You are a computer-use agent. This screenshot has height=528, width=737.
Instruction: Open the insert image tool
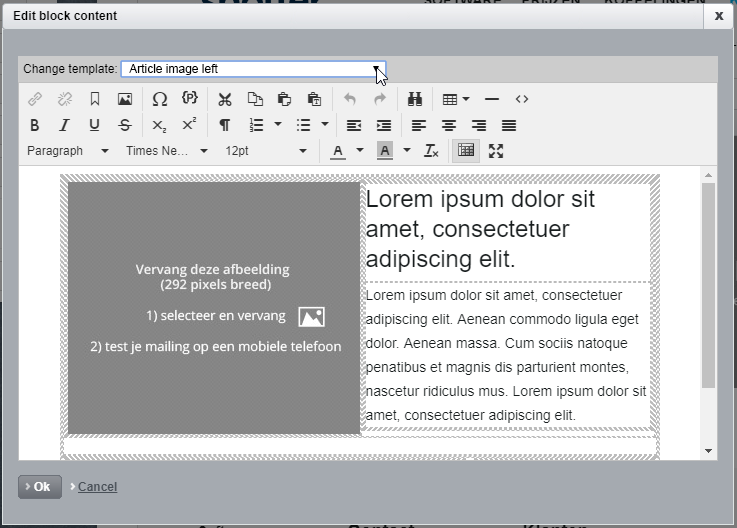click(125, 99)
